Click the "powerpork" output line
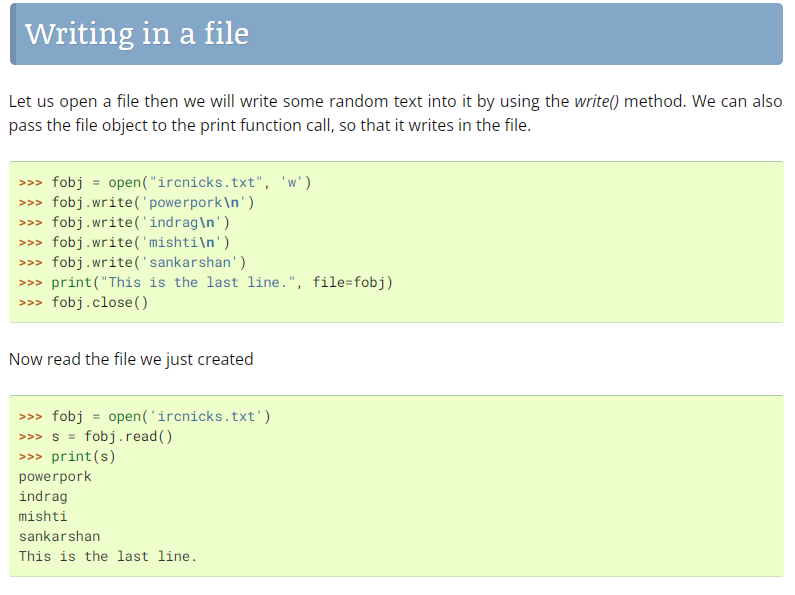 click(x=55, y=476)
